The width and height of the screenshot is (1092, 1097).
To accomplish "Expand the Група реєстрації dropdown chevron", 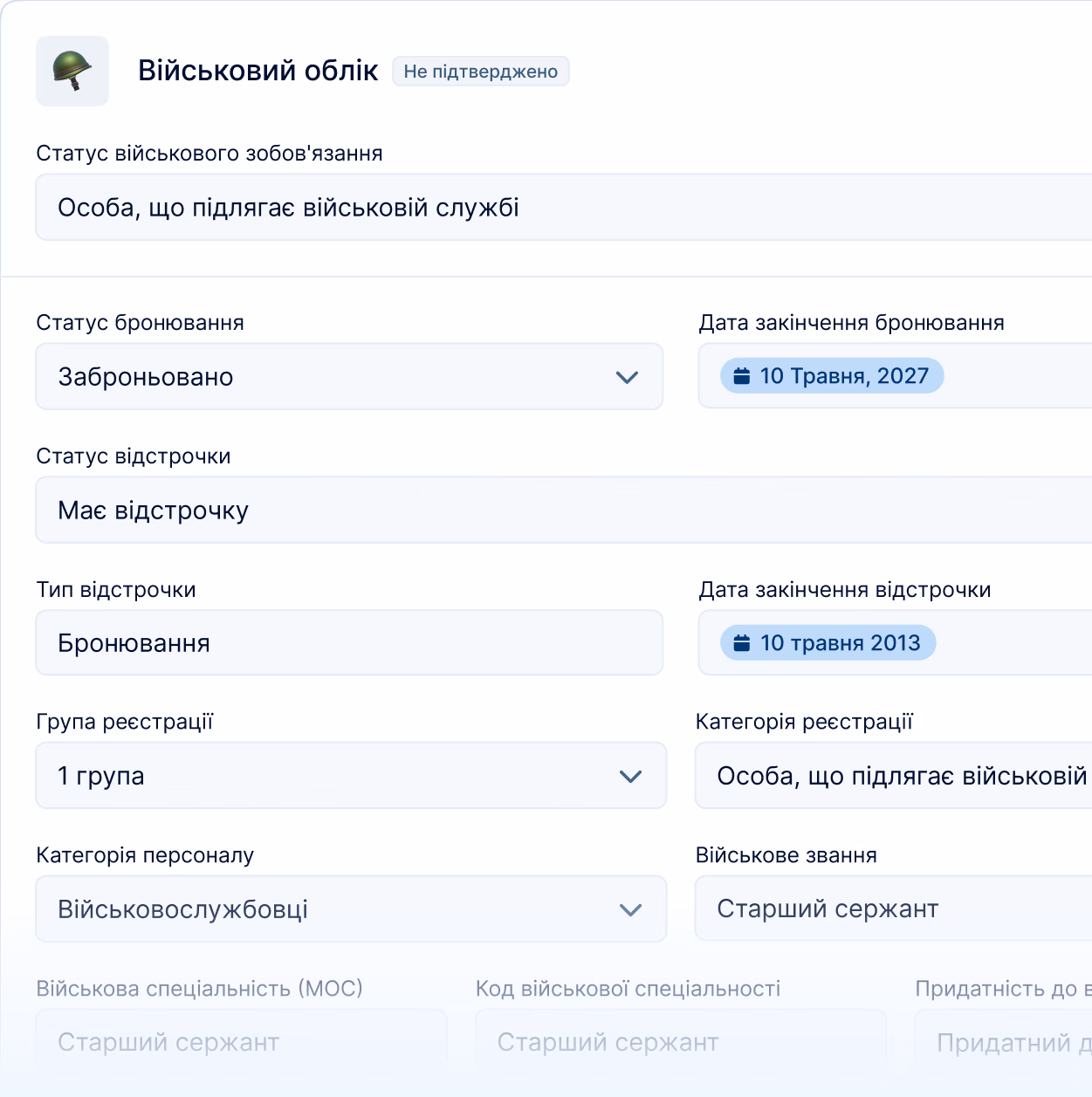I will (x=630, y=776).
